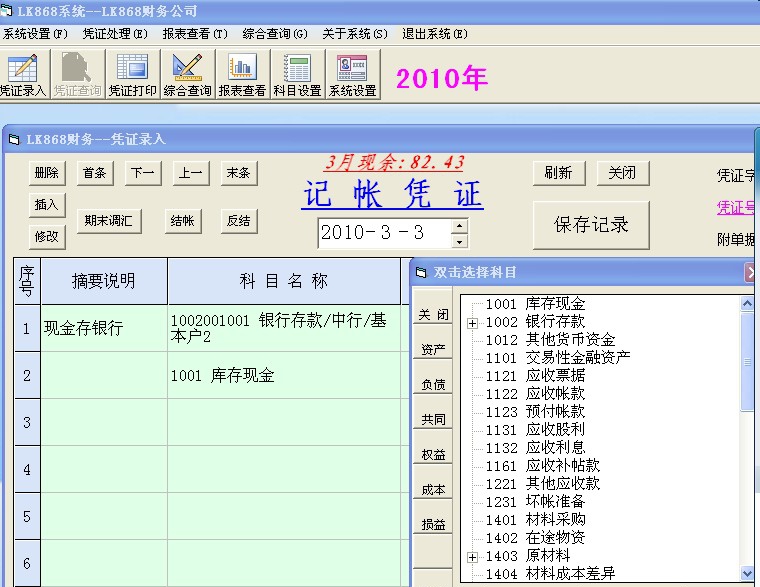Open the 系统设置 toolbar icon
Screen dimensions: 760x587
coord(352,75)
